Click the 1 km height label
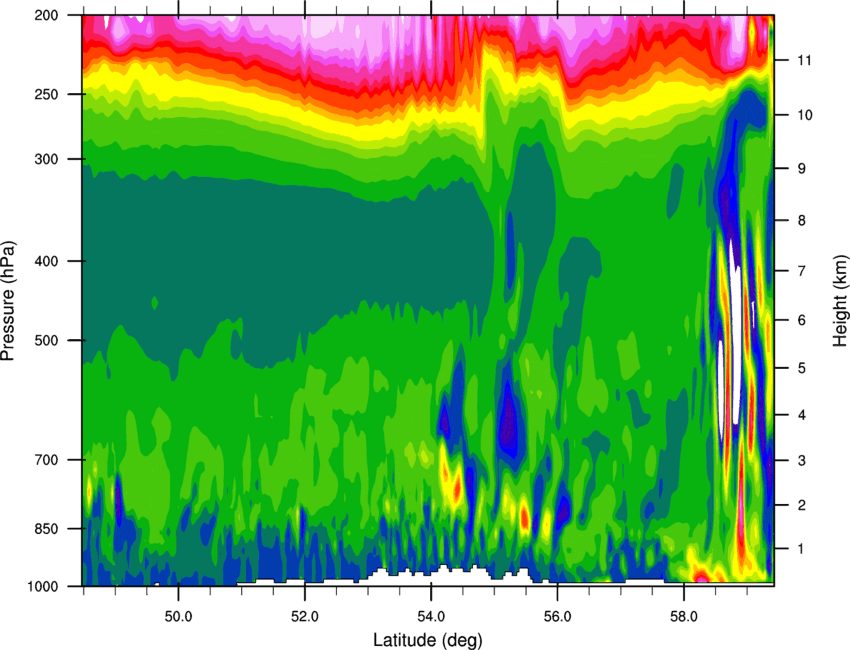This screenshot has width=850, height=650. [802, 549]
